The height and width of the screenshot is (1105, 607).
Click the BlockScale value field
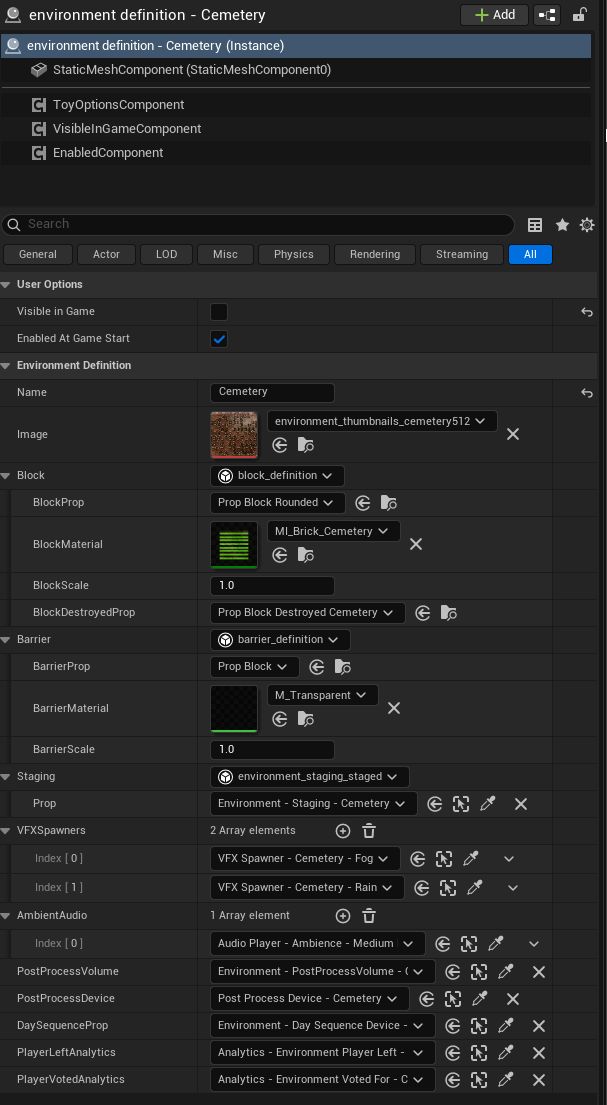[x=272, y=586]
